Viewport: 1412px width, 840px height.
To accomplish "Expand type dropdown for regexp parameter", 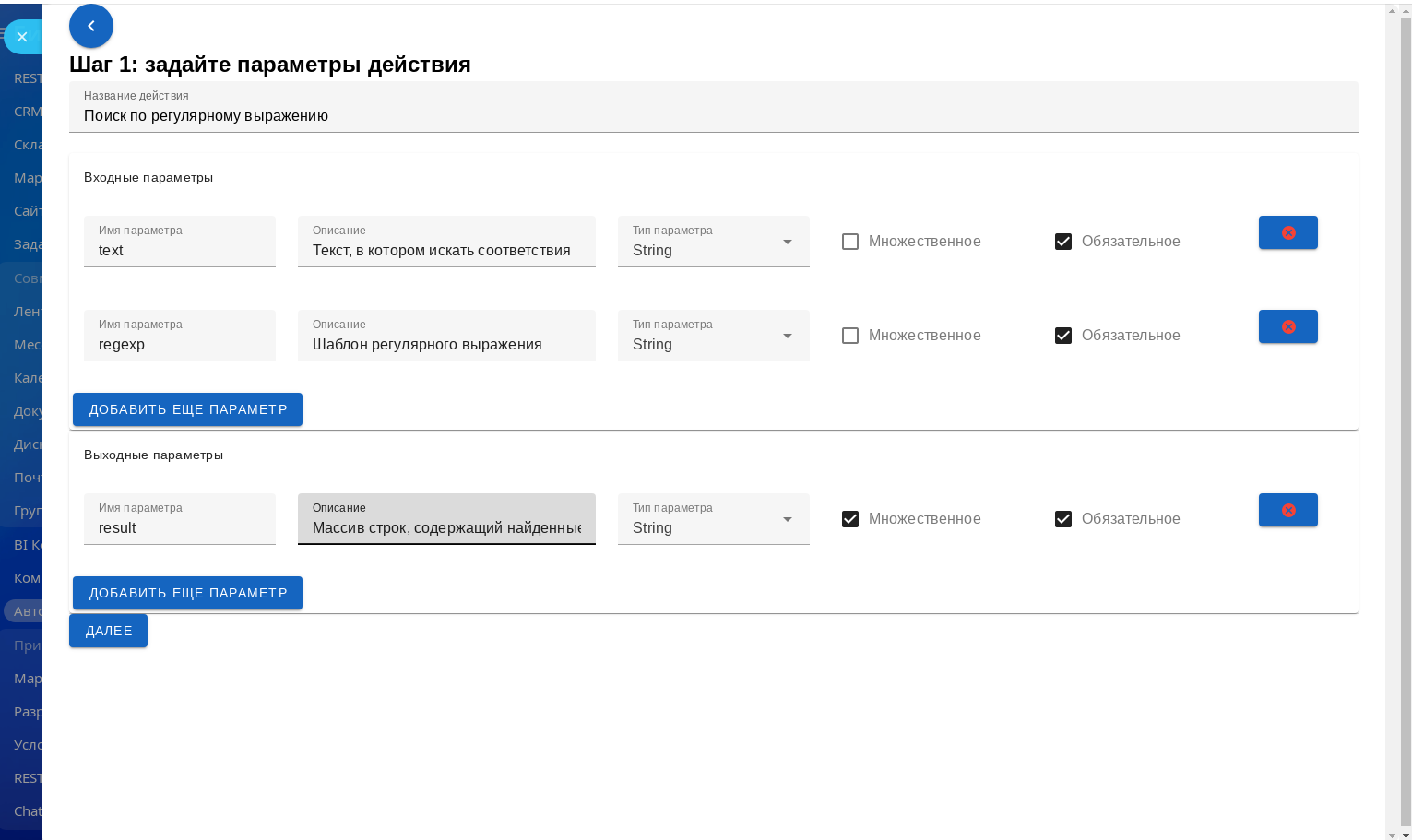I will [713, 337].
